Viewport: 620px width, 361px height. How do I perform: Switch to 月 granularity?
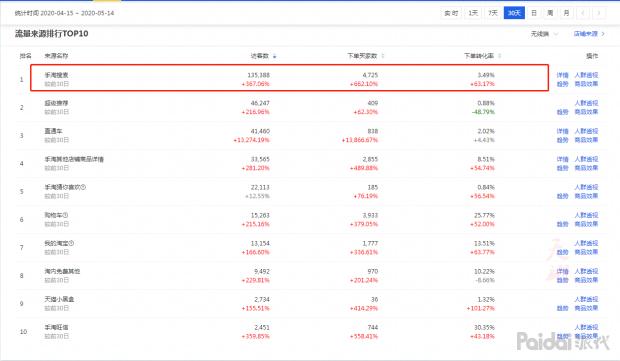[566, 13]
